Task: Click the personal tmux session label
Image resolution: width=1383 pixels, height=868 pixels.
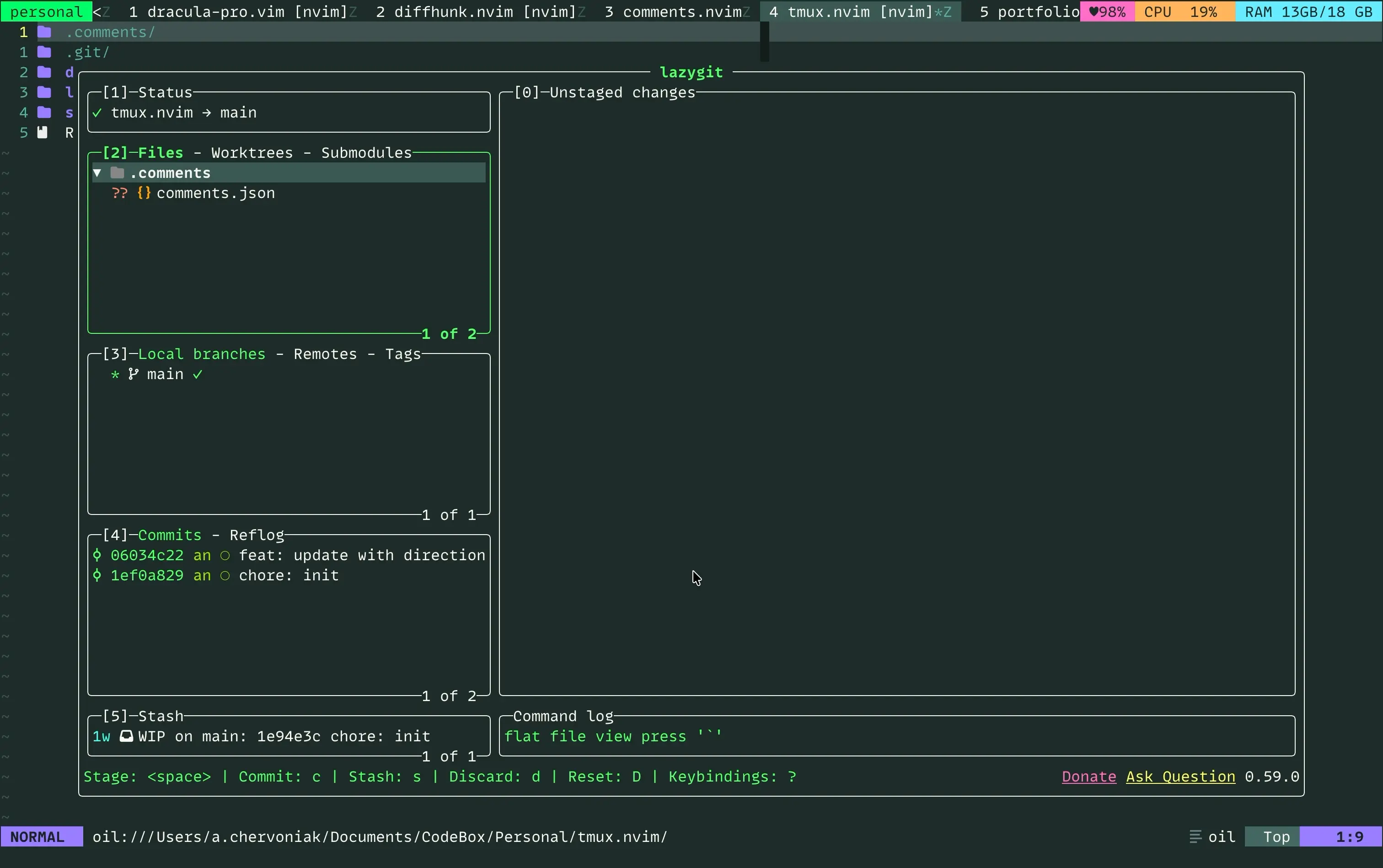Action: point(46,11)
